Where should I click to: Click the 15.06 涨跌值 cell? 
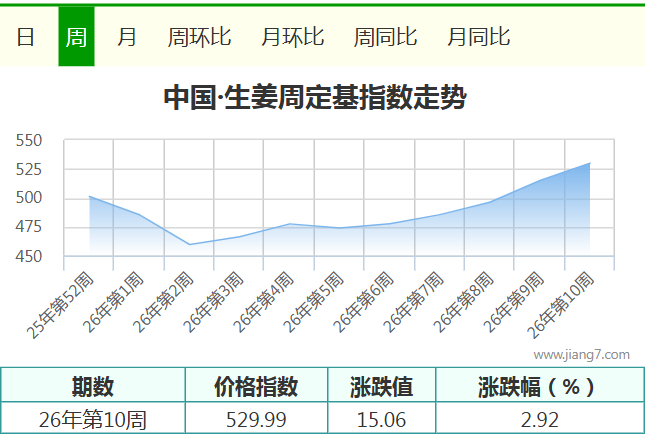(x=381, y=419)
